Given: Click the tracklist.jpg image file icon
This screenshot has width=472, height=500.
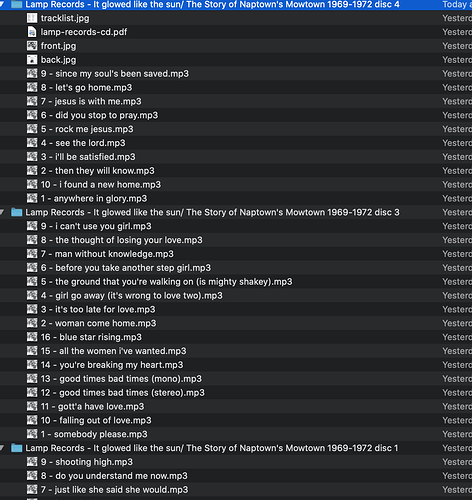Looking at the screenshot, I should click(32, 18).
